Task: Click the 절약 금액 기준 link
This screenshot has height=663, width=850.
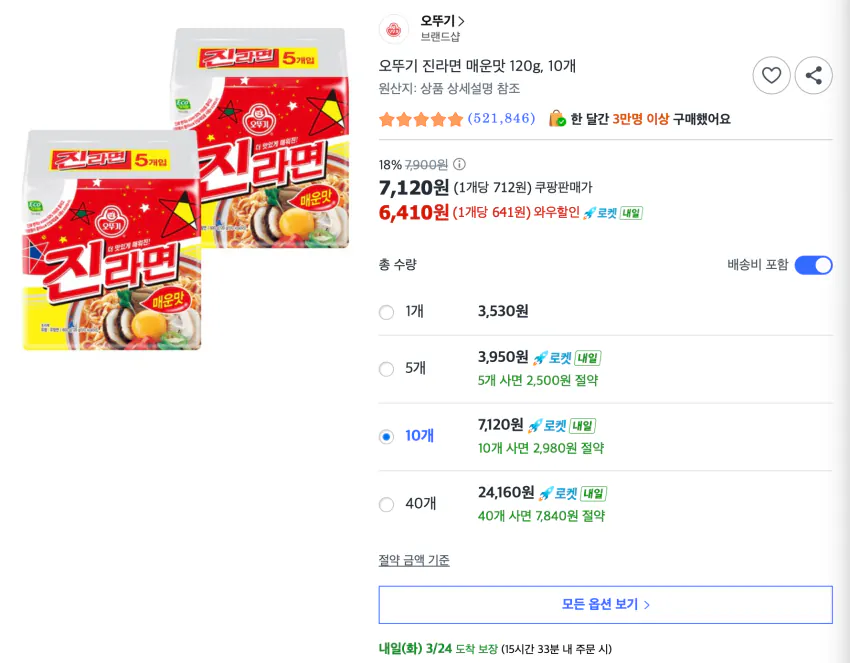Action: click(x=414, y=560)
